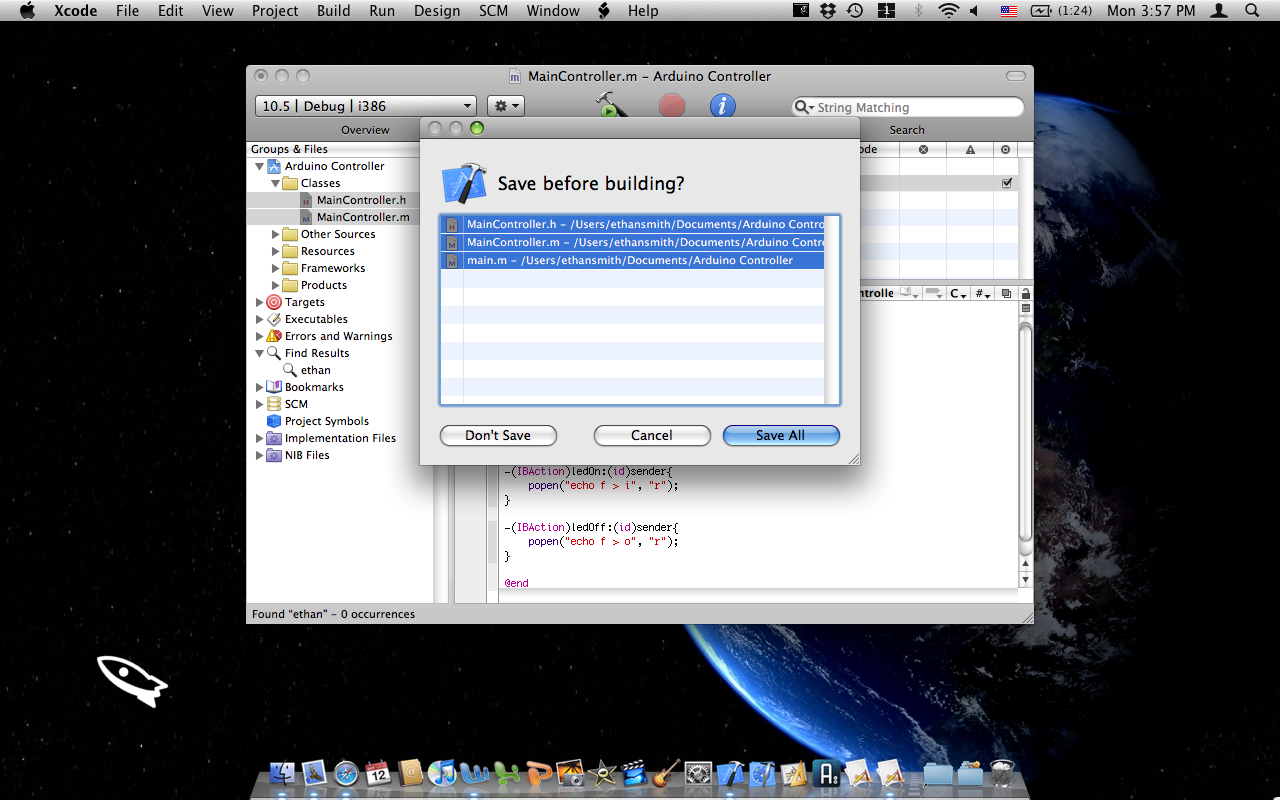The height and width of the screenshot is (800, 1280).
Task: Open the Project menu
Action: (x=275, y=11)
